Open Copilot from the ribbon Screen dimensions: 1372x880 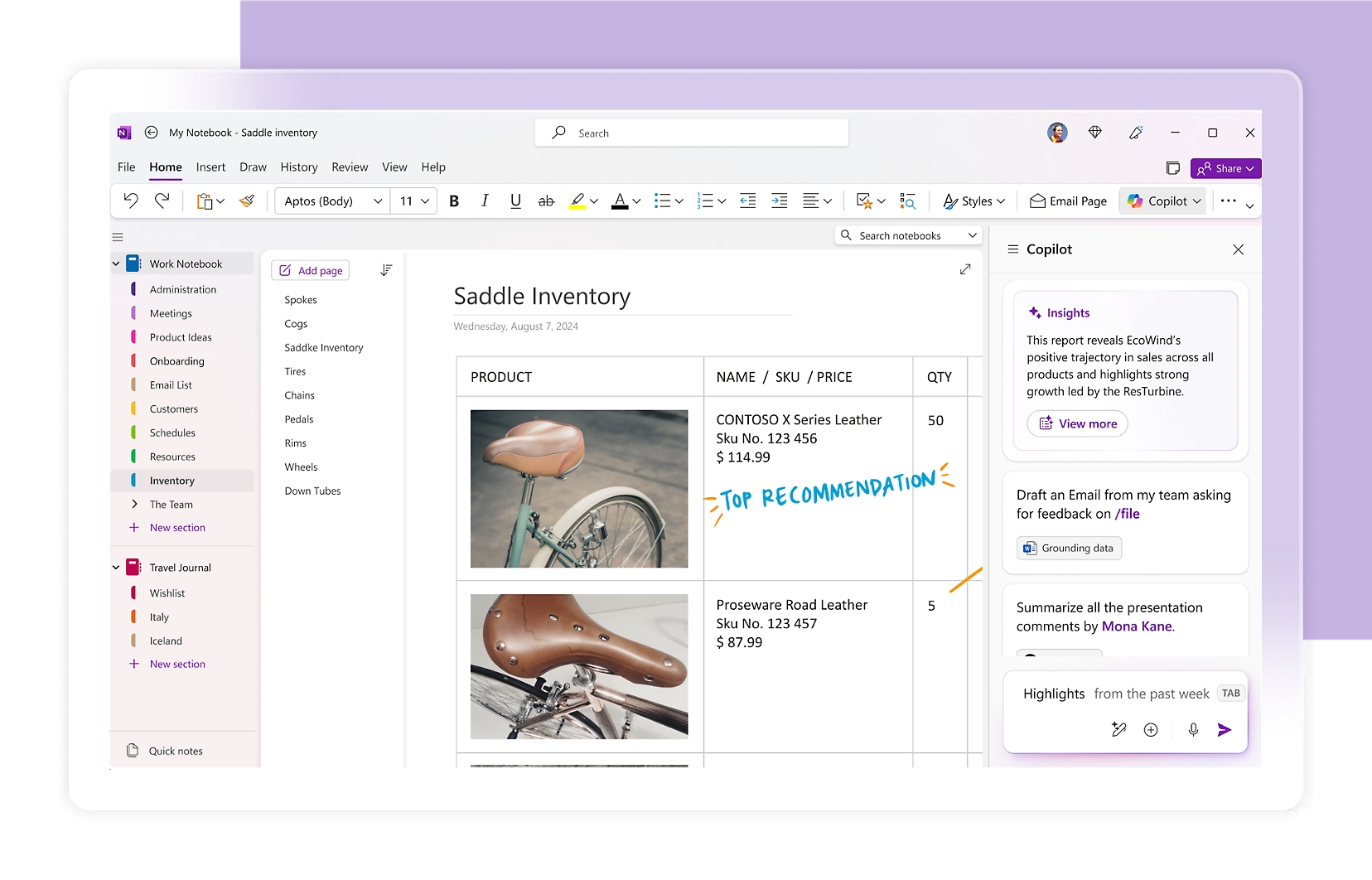[x=1163, y=201]
